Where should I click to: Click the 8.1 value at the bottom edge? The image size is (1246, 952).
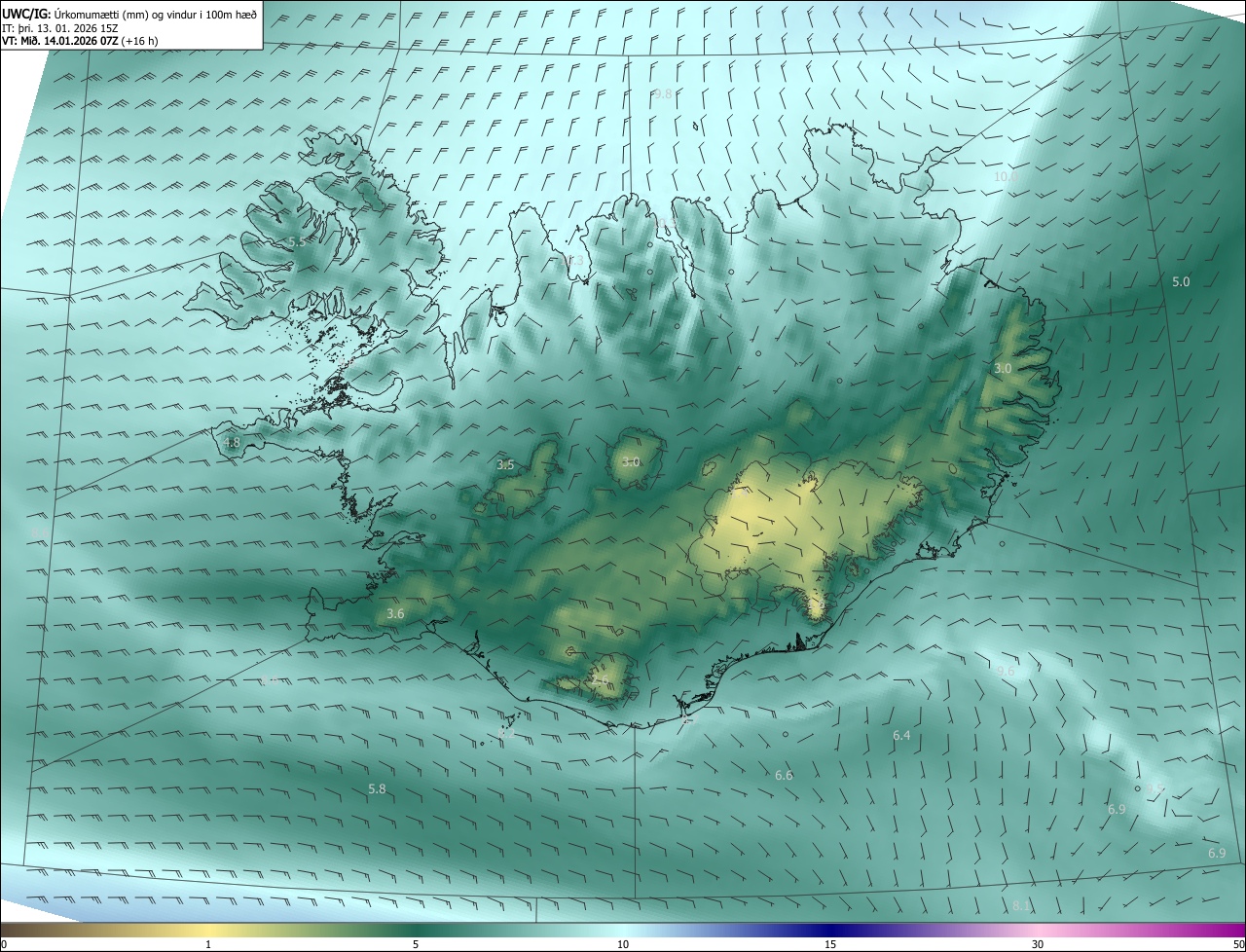[1021, 906]
